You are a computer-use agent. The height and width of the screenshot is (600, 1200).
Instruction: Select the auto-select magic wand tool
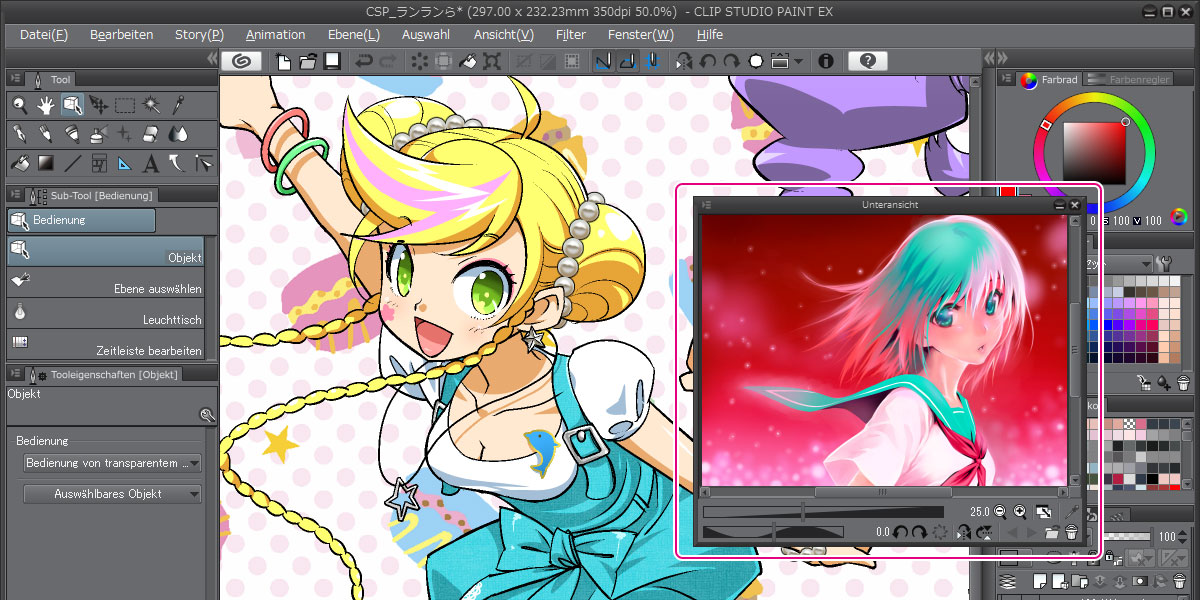150,104
